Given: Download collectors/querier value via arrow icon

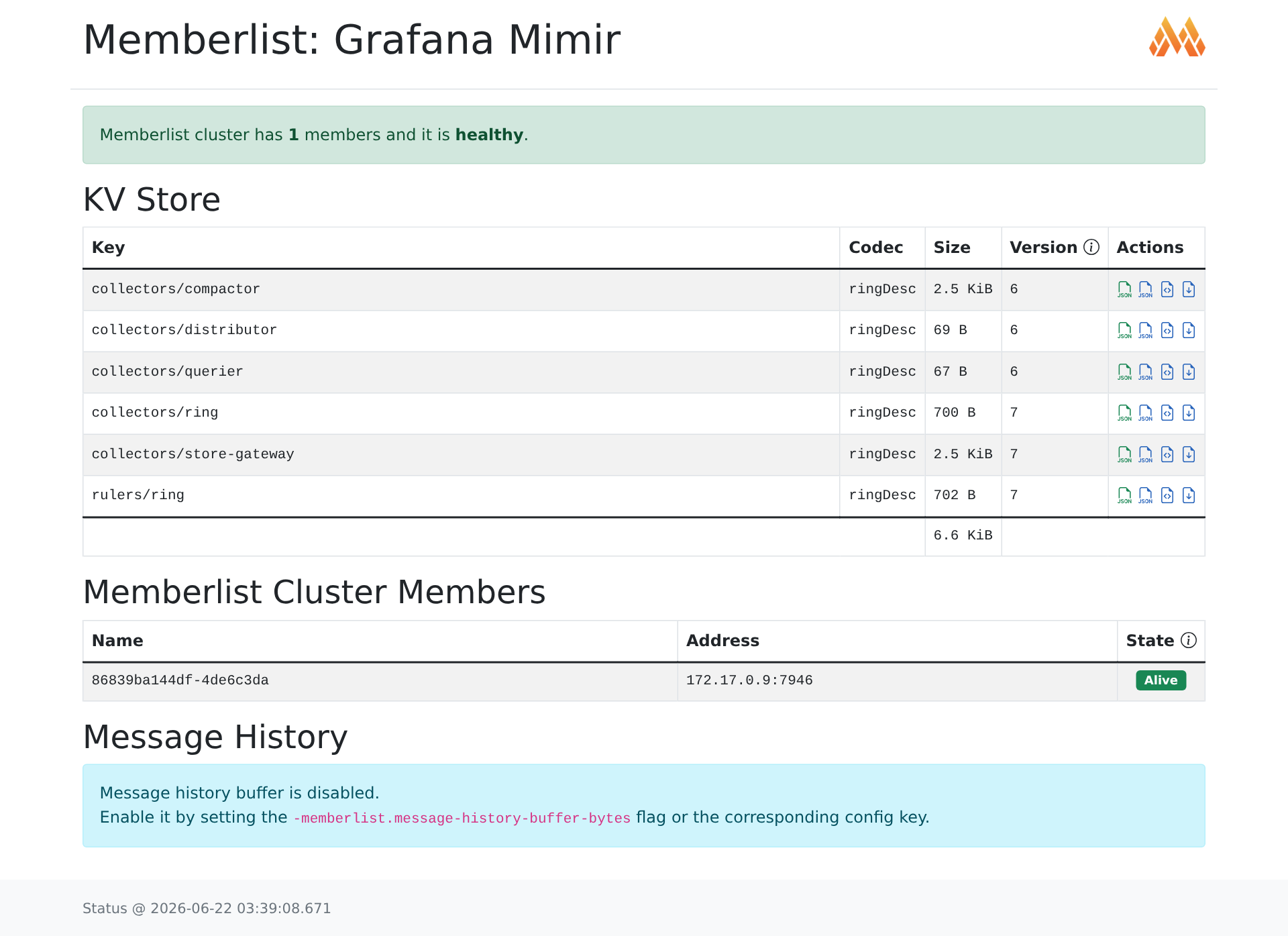Looking at the screenshot, I should (x=1189, y=372).
